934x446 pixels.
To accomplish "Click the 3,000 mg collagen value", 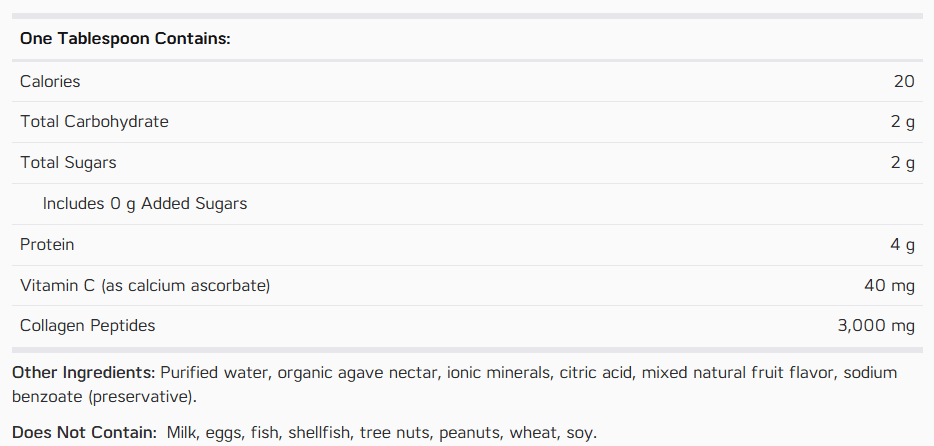I will pyautogui.click(x=876, y=326).
